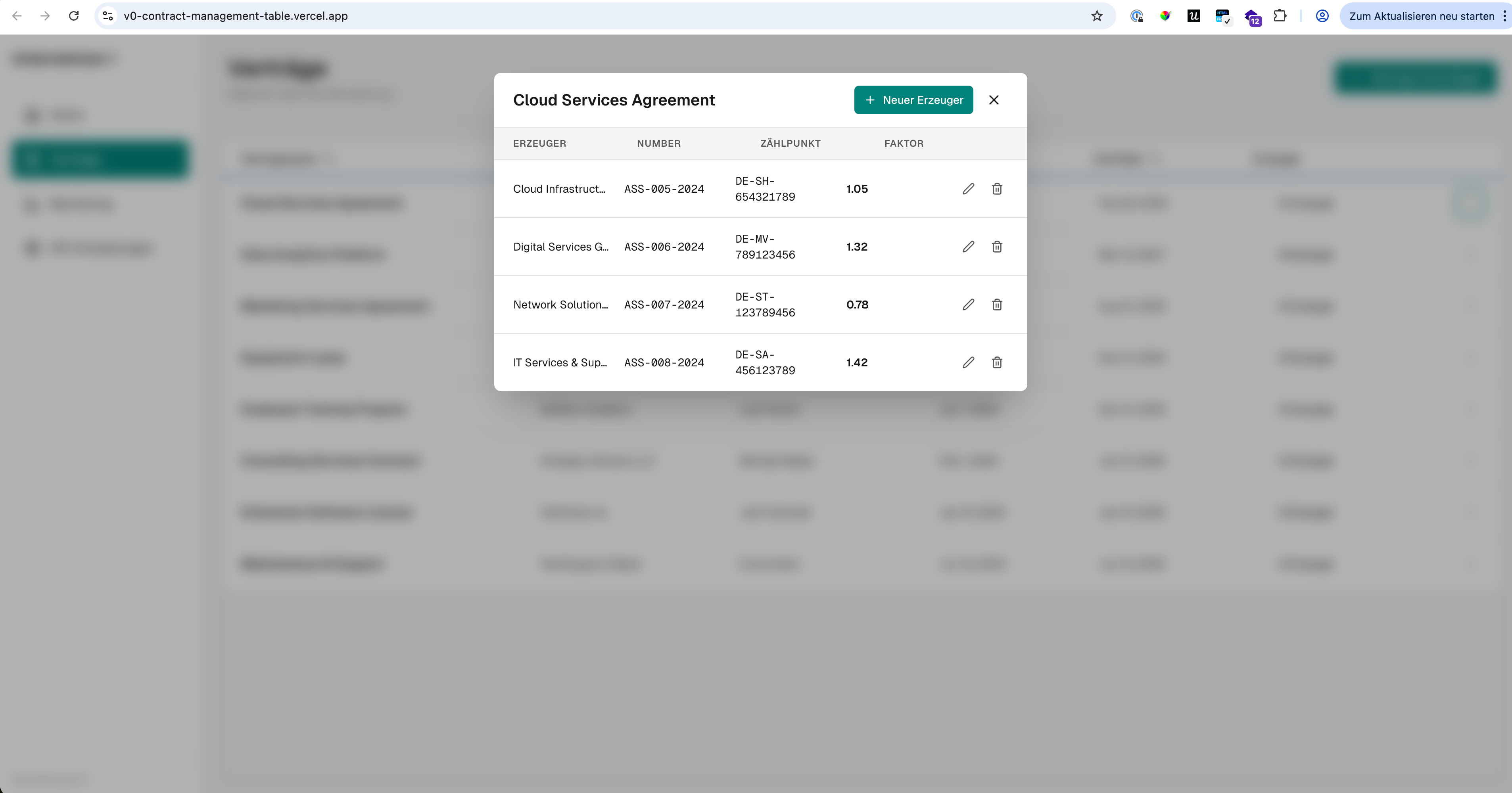The height and width of the screenshot is (793, 1512).
Task: Delete the ASS-006-2024 Erzeuger row
Action: pyautogui.click(x=997, y=246)
